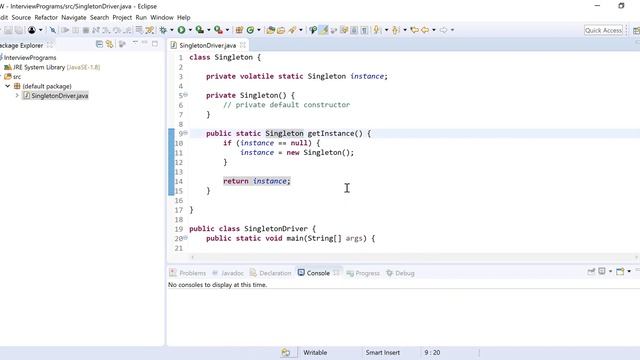Viewport: 640px width, 360px height.
Task: Open the Project menu
Action: (122, 18)
